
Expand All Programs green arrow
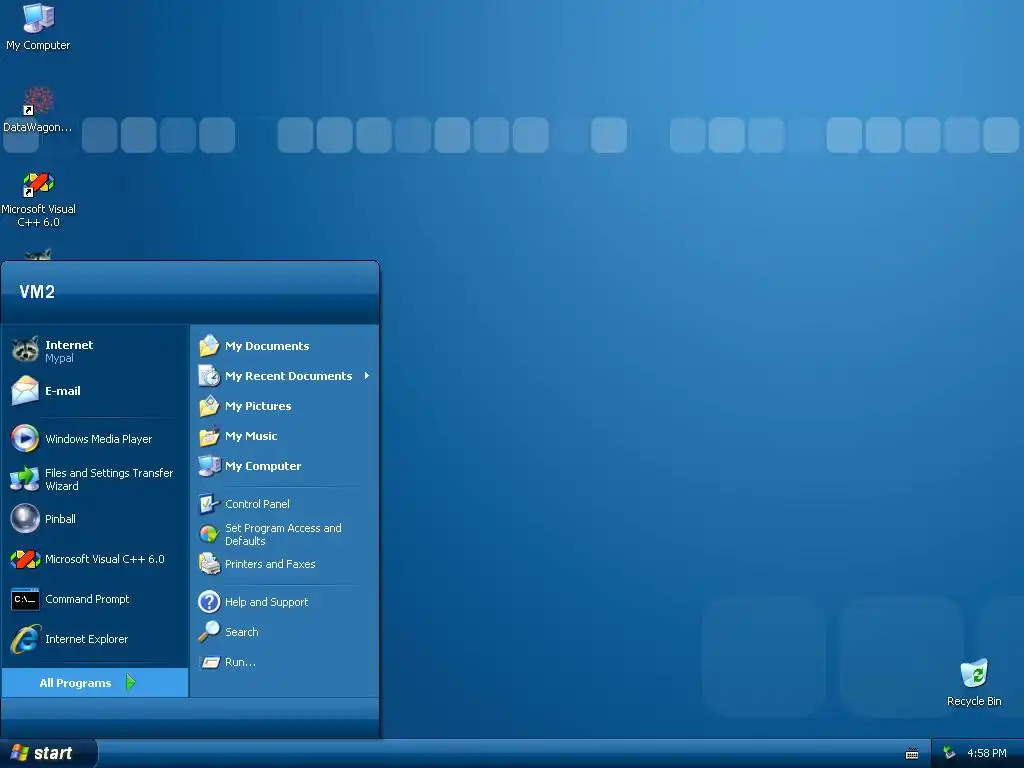pos(131,682)
